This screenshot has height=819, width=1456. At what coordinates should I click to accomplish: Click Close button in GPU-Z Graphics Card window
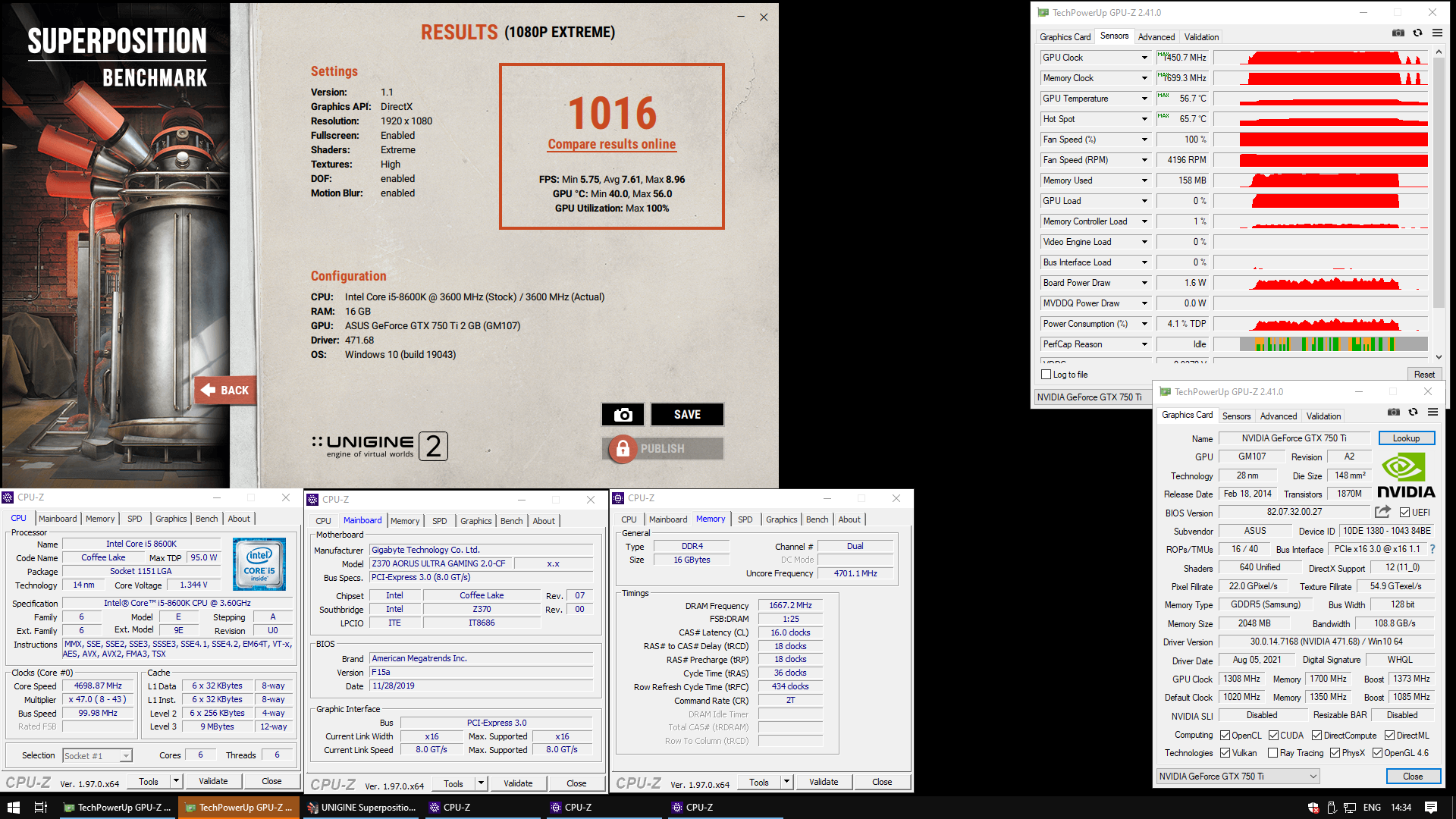tap(1412, 777)
